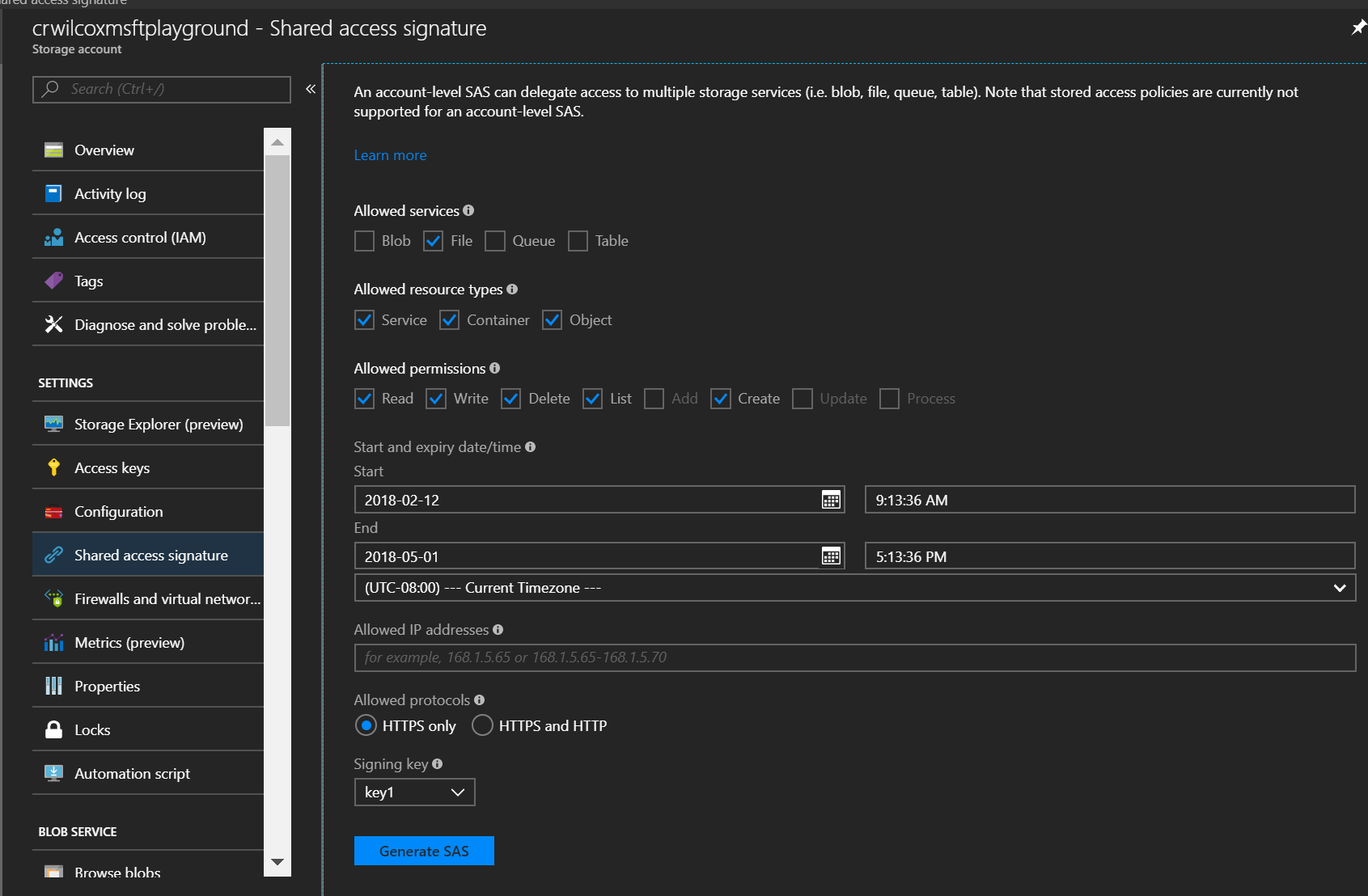Click the Search (Ctrl+/) field
This screenshot has height=896, width=1368.
click(x=162, y=89)
